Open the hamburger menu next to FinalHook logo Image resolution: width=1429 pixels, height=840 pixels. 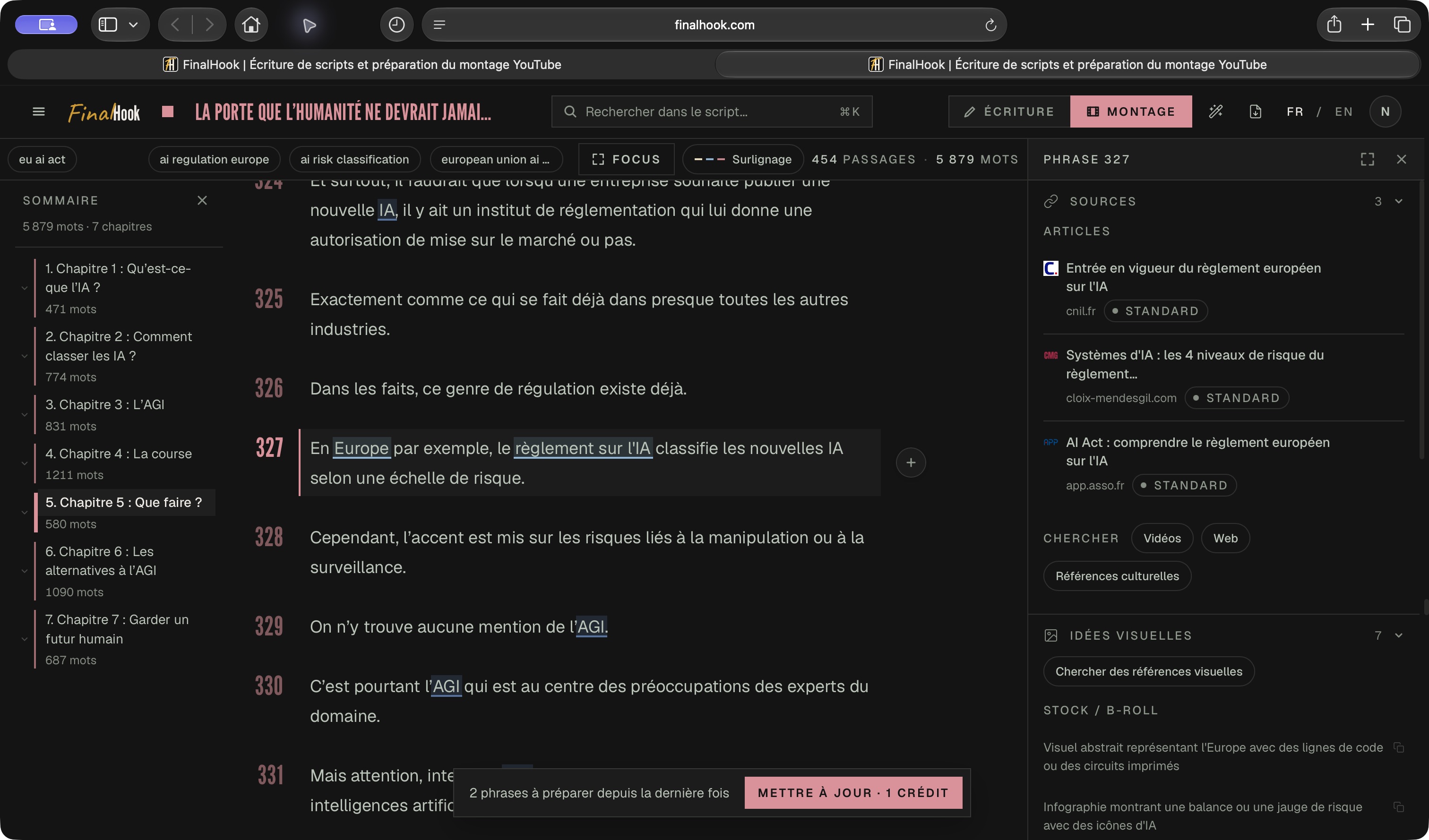(x=39, y=111)
